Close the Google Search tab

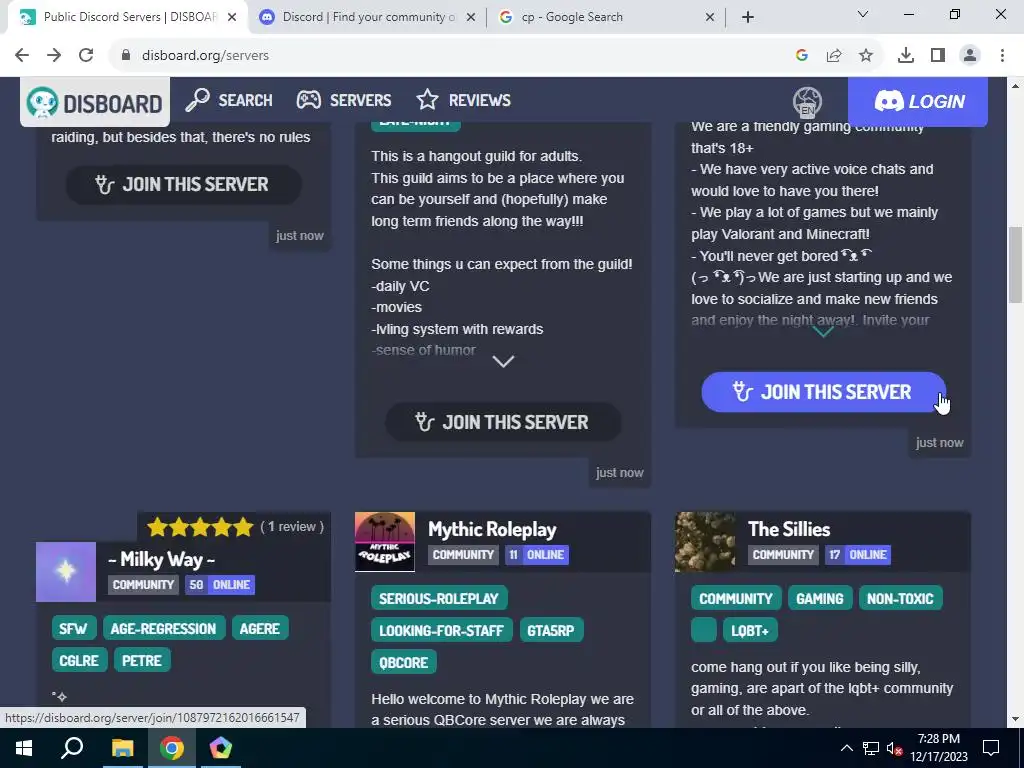click(x=710, y=18)
